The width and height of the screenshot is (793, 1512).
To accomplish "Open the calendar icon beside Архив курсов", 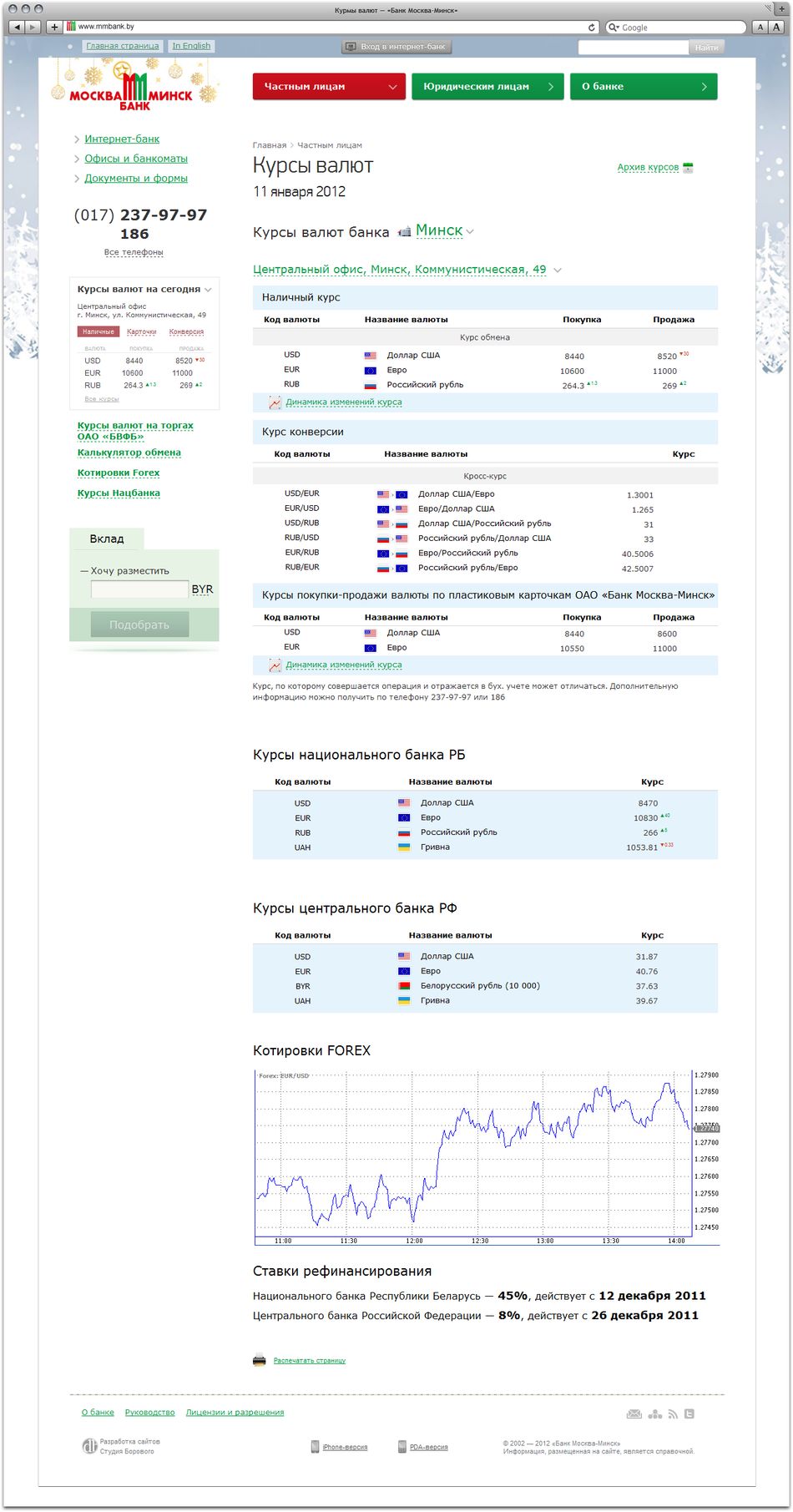I will coord(688,168).
